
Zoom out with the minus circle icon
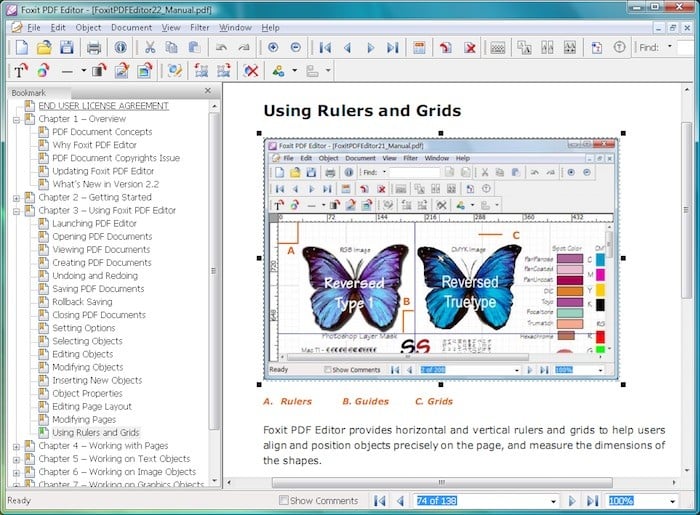point(296,47)
